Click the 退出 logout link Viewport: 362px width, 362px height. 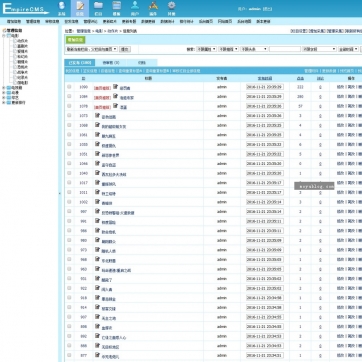click(267, 9)
